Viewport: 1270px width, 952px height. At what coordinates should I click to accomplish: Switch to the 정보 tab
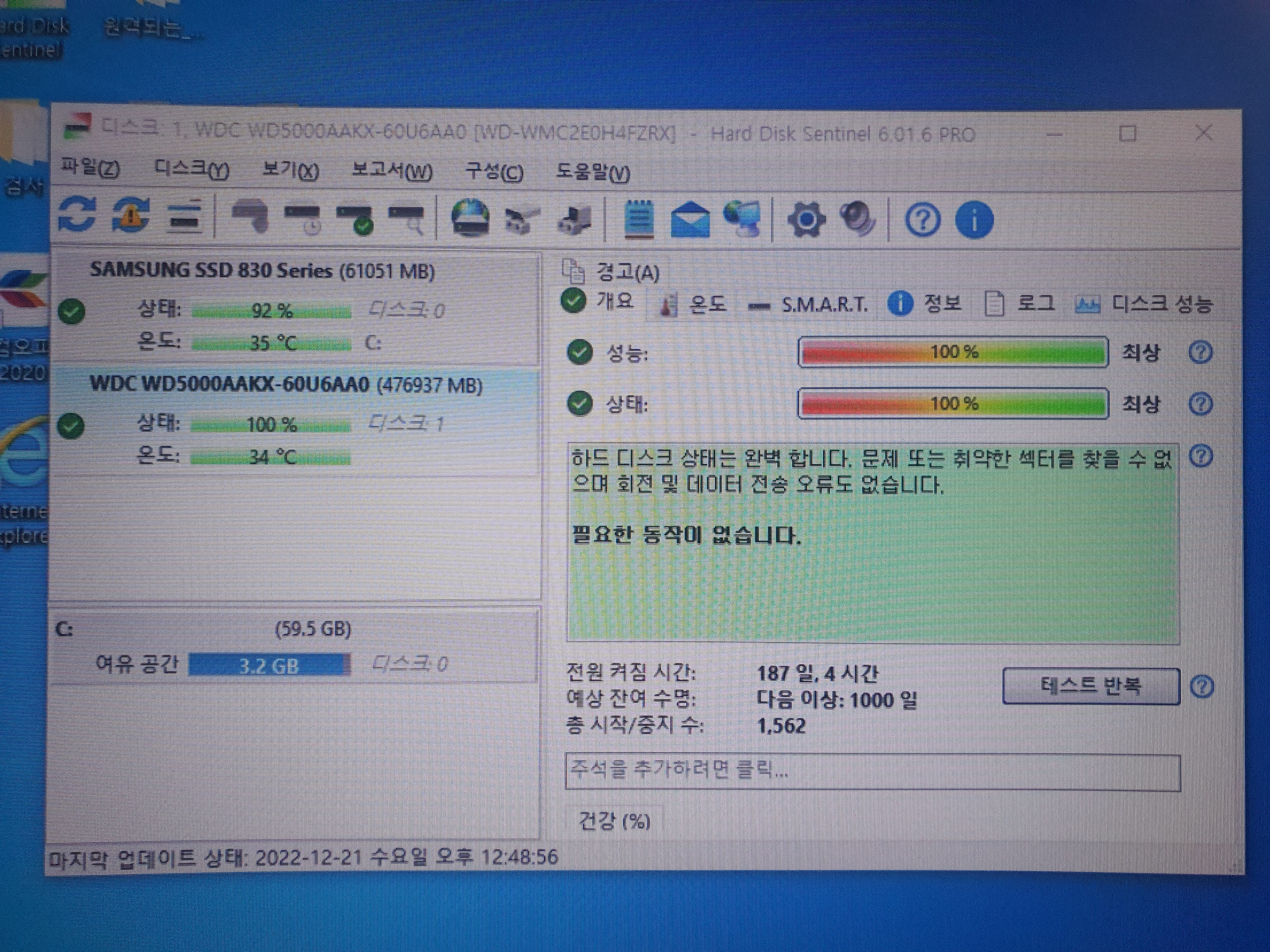925,303
